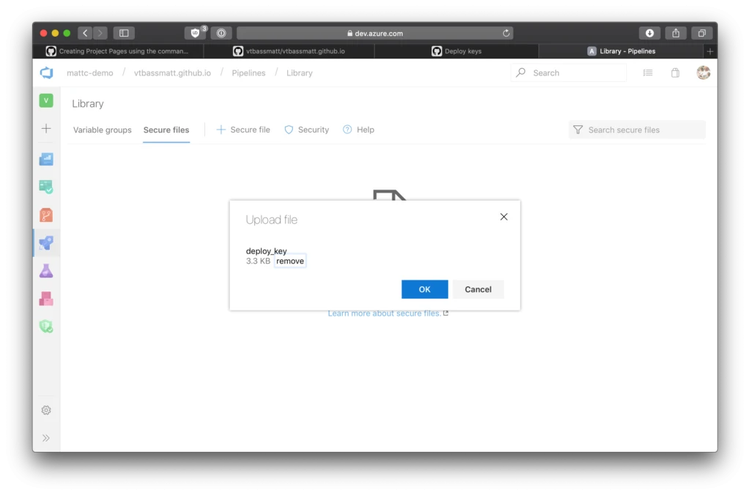Click the dev.azure.com address bar
The width and height of the screenshot is (750, 495).
[x=375, y=33]
